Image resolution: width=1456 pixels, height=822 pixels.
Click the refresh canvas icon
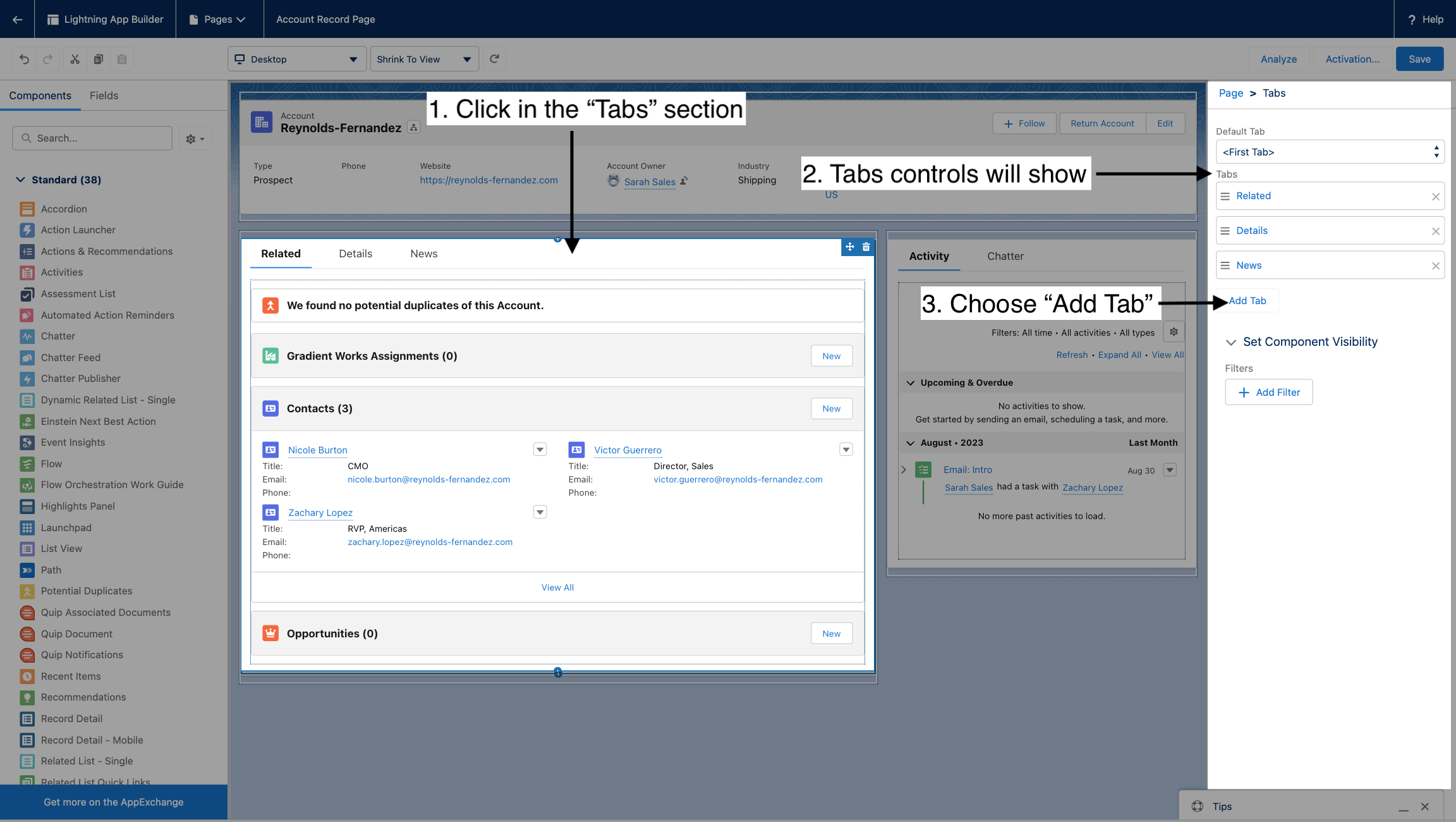tap(495, 59)
